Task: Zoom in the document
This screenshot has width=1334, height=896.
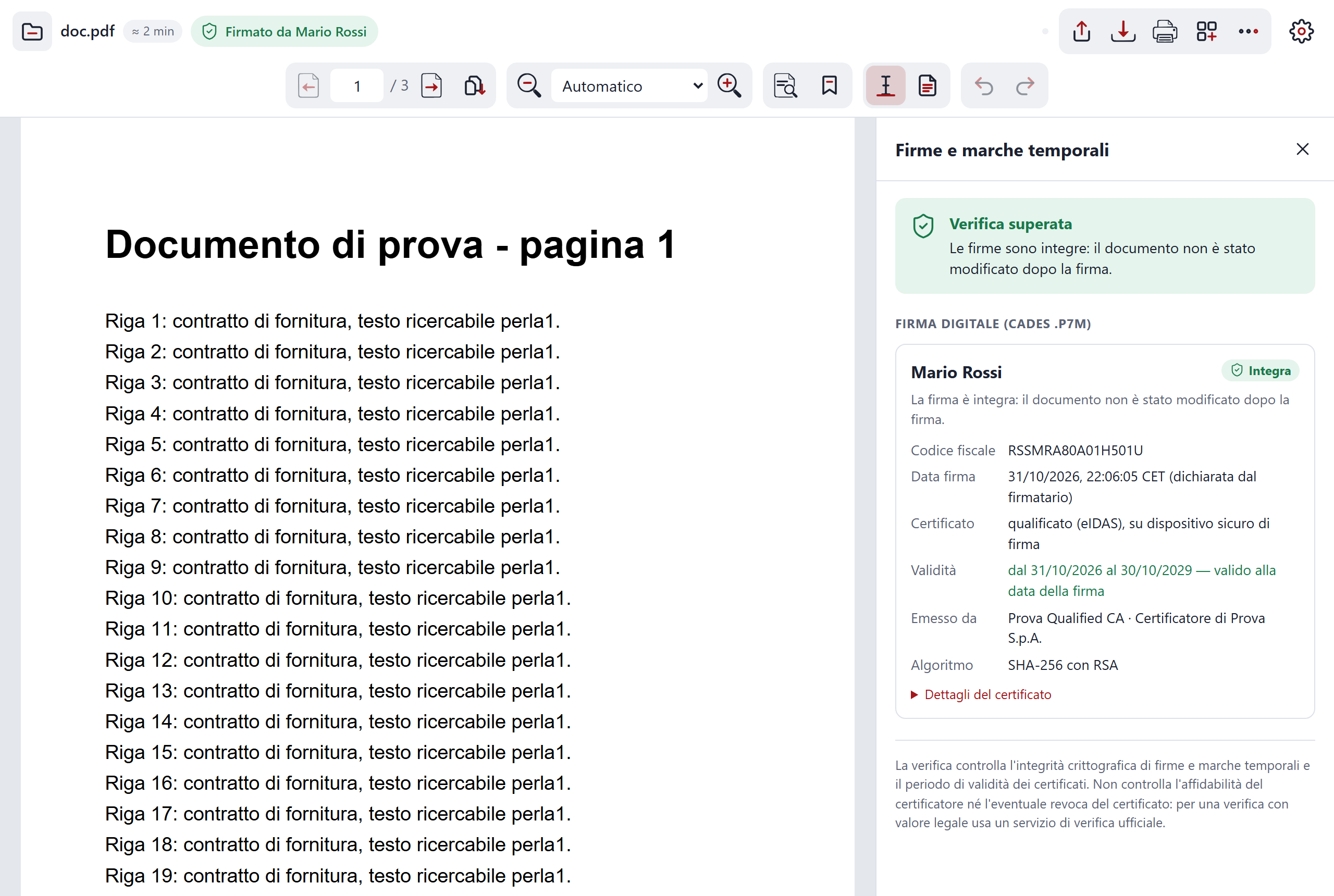Action: [x=728, y=86]
